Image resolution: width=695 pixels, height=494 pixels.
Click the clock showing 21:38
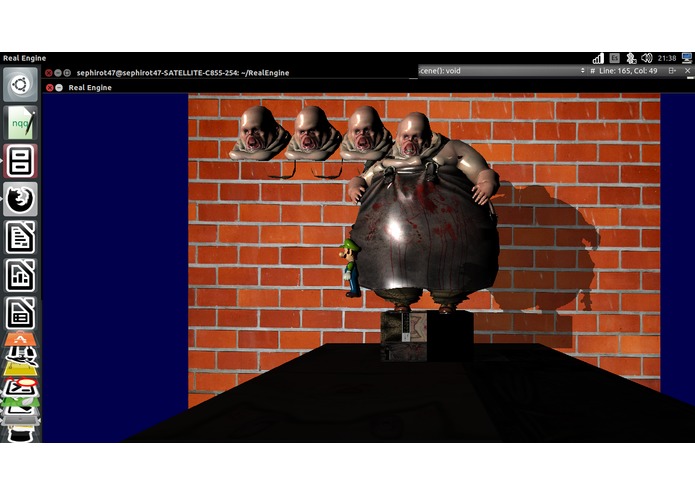coord(667,58)
